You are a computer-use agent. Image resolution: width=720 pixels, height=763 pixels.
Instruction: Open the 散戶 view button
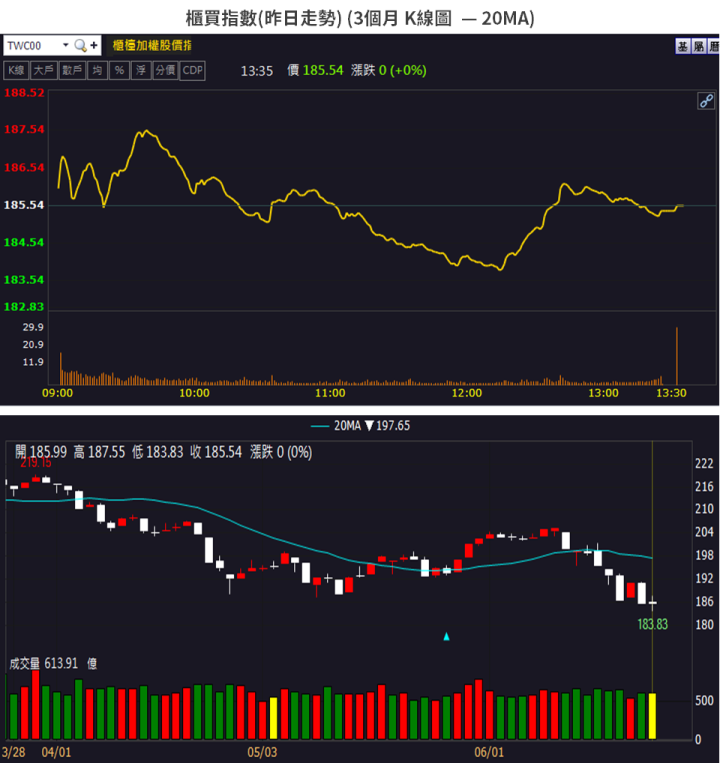tap(72, 70)
